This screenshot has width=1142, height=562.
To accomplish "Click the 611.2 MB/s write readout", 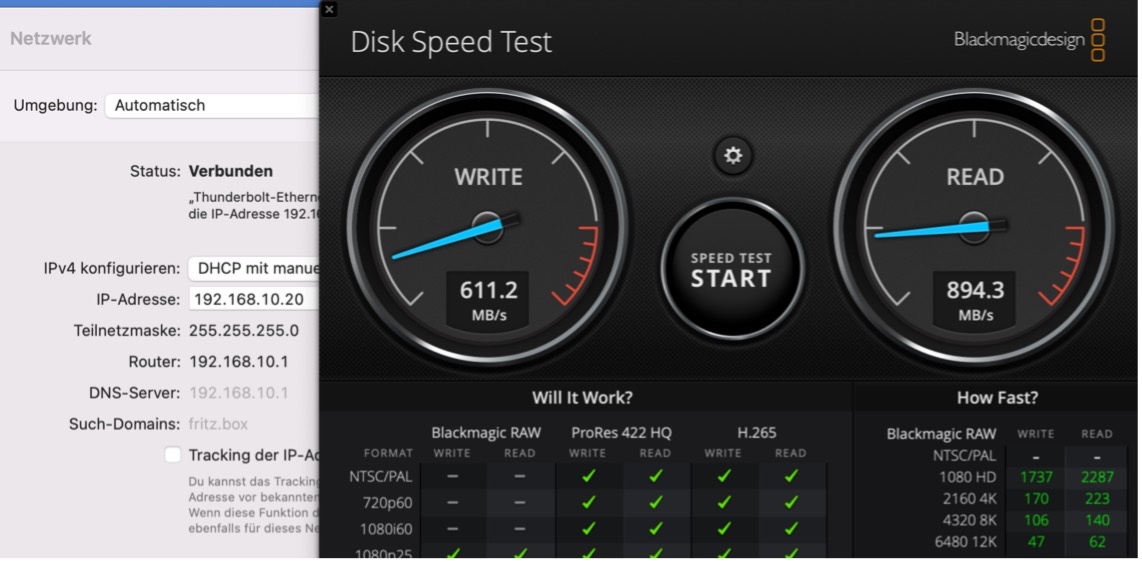I will tap(488, 299).
